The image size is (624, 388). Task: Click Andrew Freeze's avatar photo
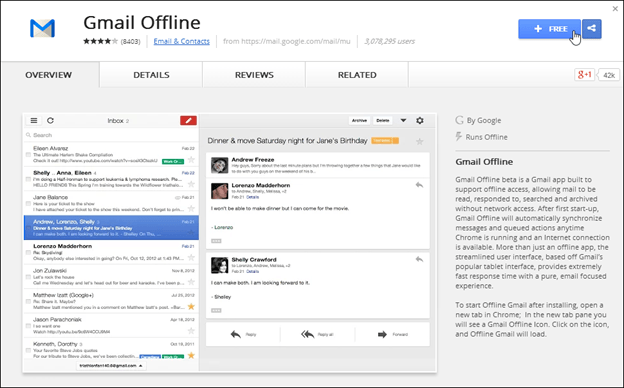coord(219,165)
